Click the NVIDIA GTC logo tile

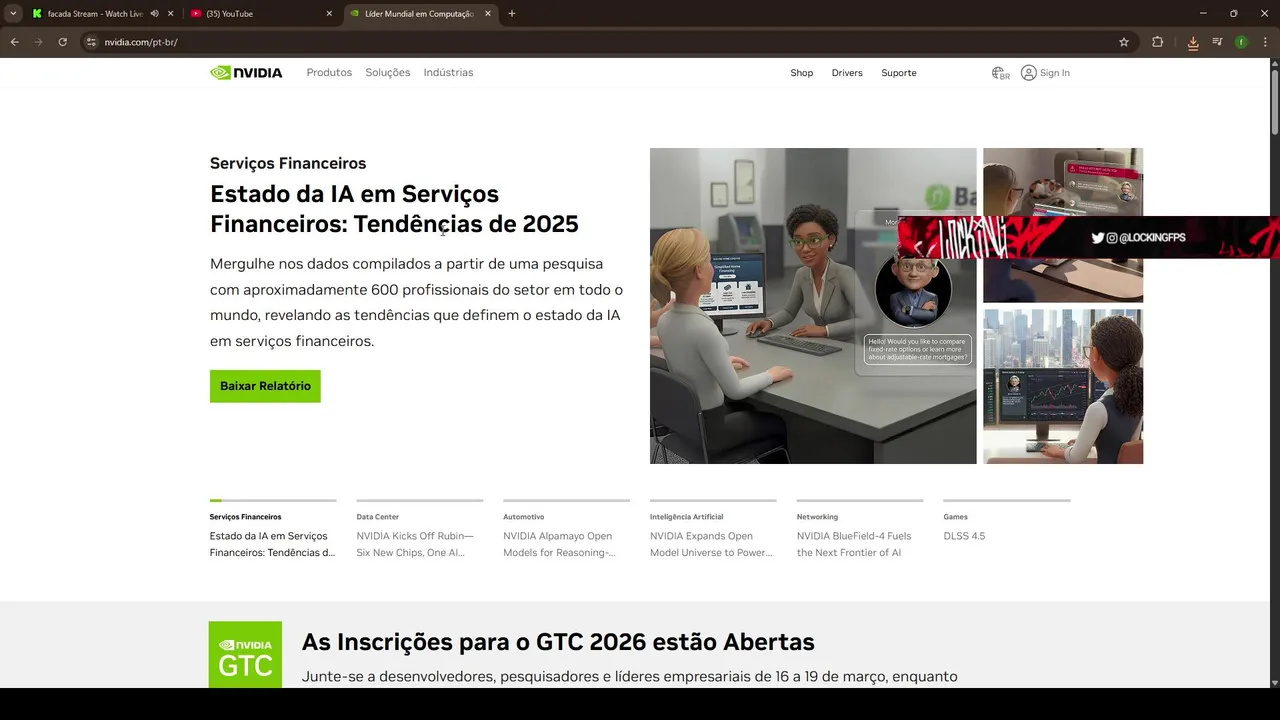(245, 654)
